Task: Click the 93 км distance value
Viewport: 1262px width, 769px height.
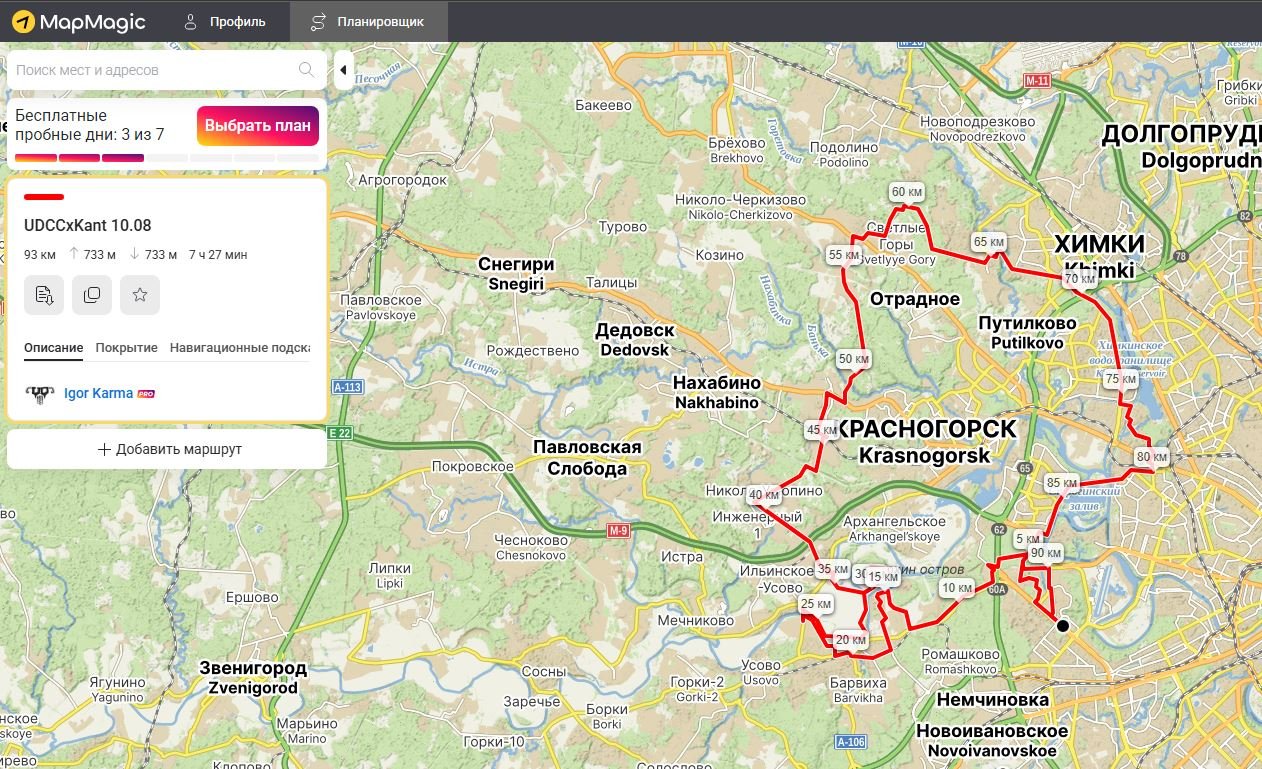Action: point(40,255)
